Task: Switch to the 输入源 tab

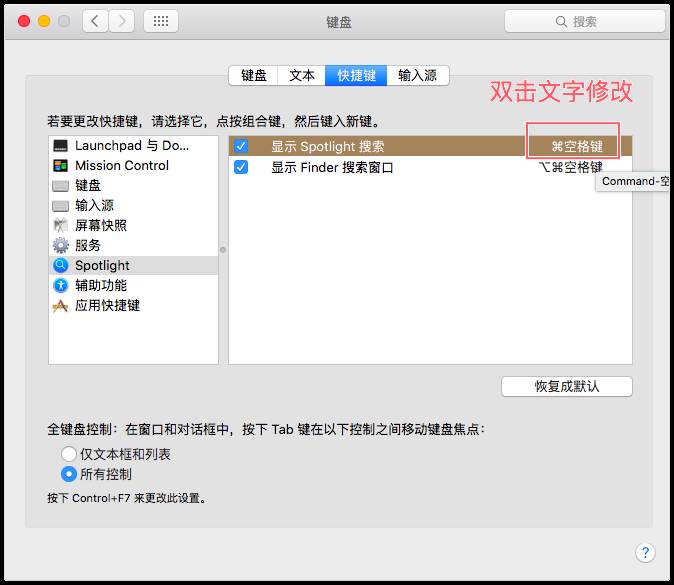Action: pyautogui.click(x=418, y=75)
